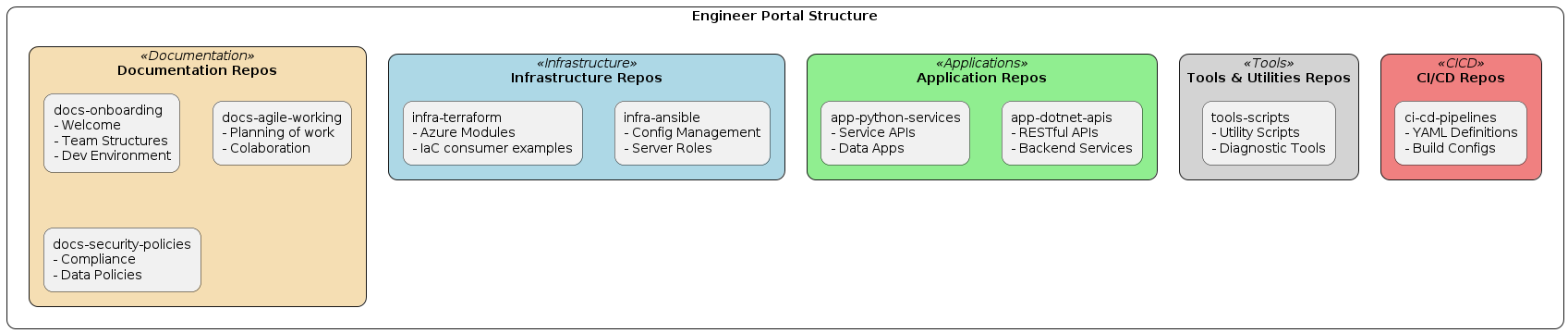
Task: Click the '- Service APIs' line
Action: point(873,132)
